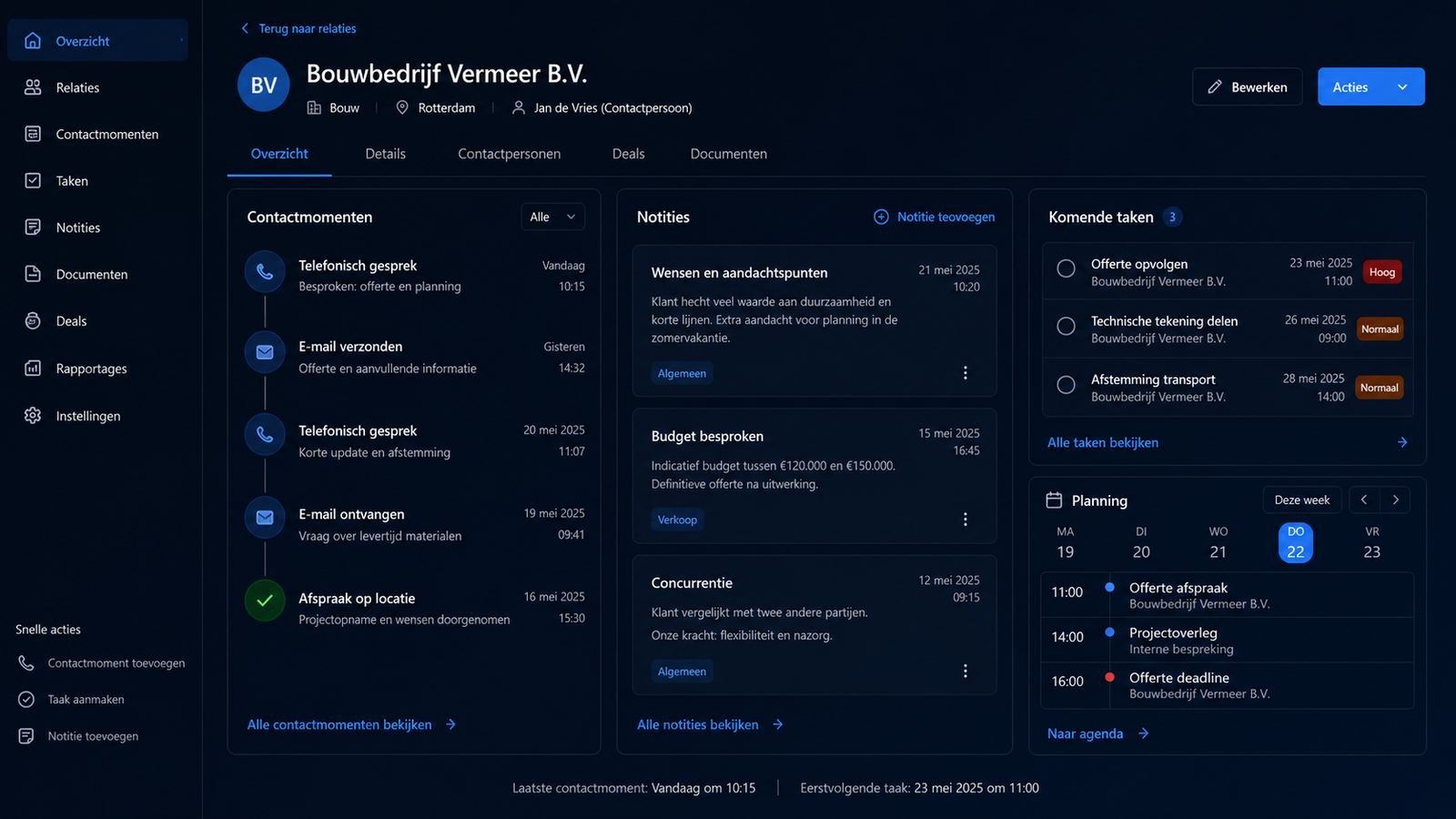Click the mail icon for E-mail verzonden
This screenshot has width=1456, height=819.
(265, 352)
